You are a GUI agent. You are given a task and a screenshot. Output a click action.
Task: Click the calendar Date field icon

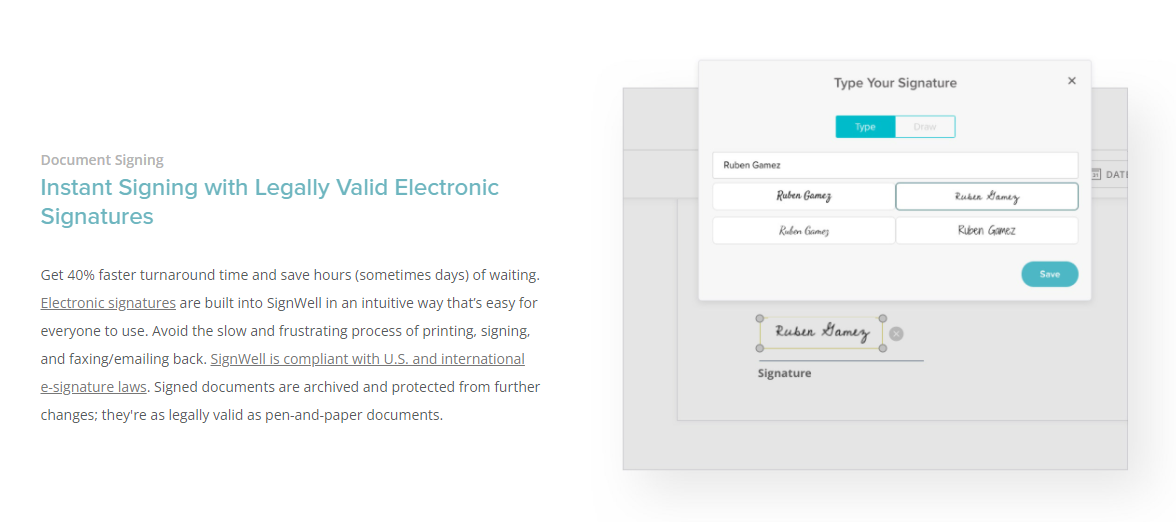tap(1096, 174)
